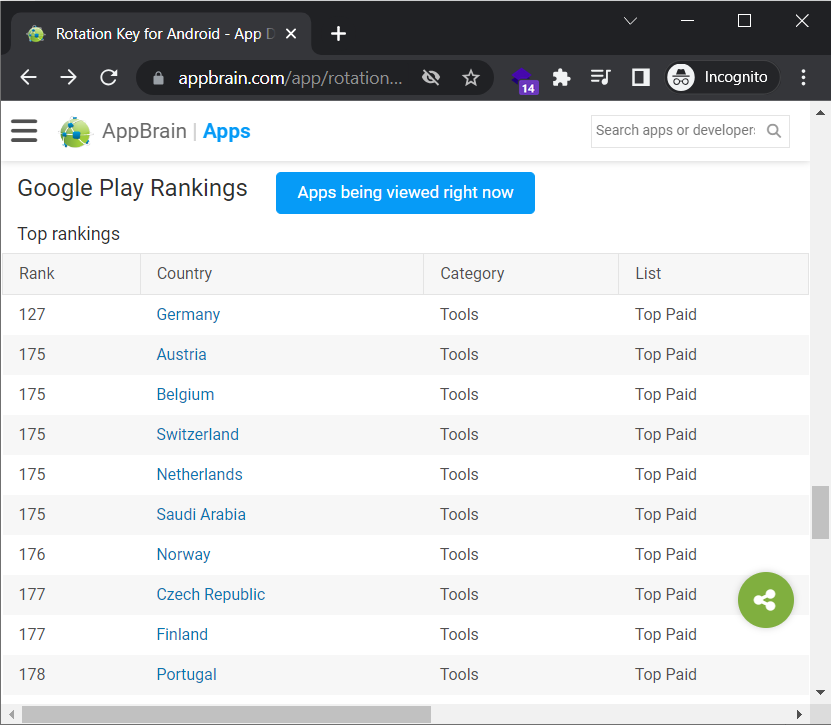Close the Rotation Key tab

coord(291,34)
